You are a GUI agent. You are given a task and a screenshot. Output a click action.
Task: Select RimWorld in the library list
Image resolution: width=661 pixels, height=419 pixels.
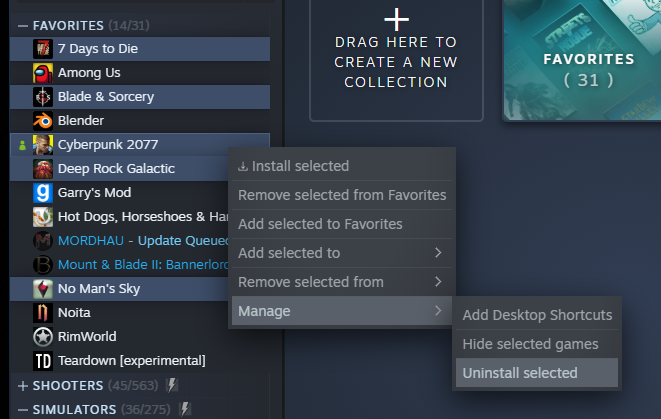click(x=140, y=337)
